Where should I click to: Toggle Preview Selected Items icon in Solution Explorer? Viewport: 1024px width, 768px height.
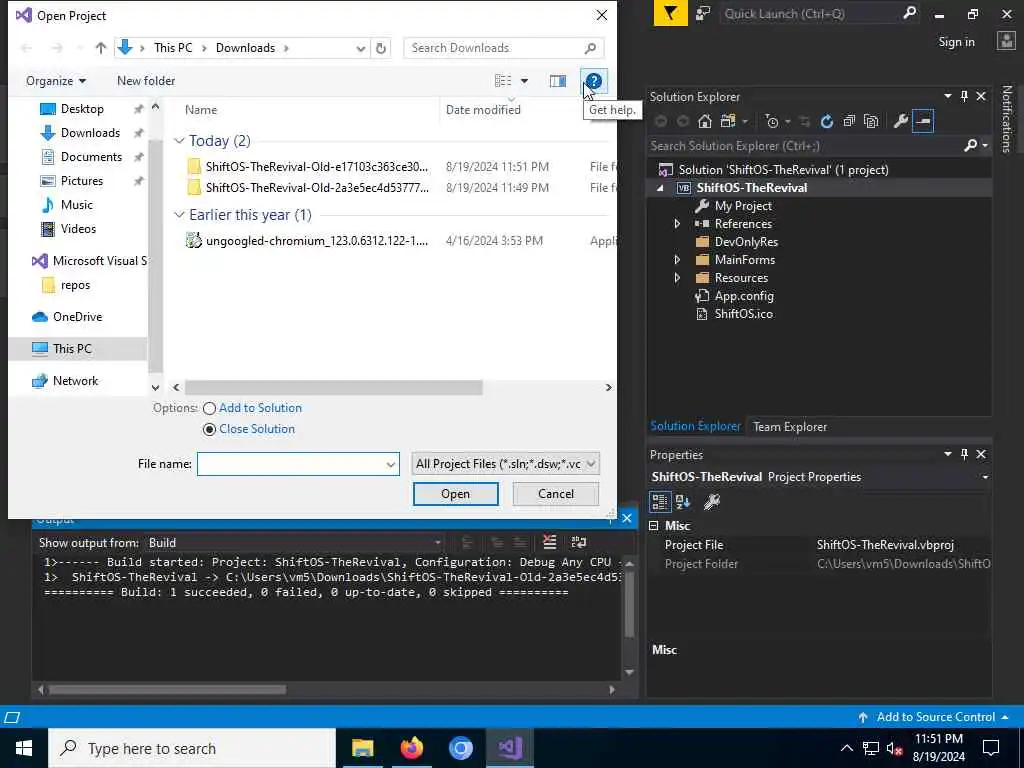coord(923,121)
